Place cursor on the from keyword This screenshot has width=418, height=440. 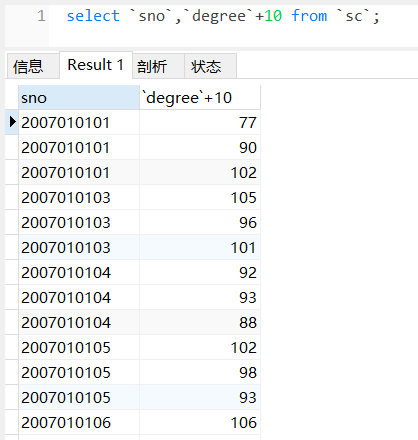coord(309,16)
